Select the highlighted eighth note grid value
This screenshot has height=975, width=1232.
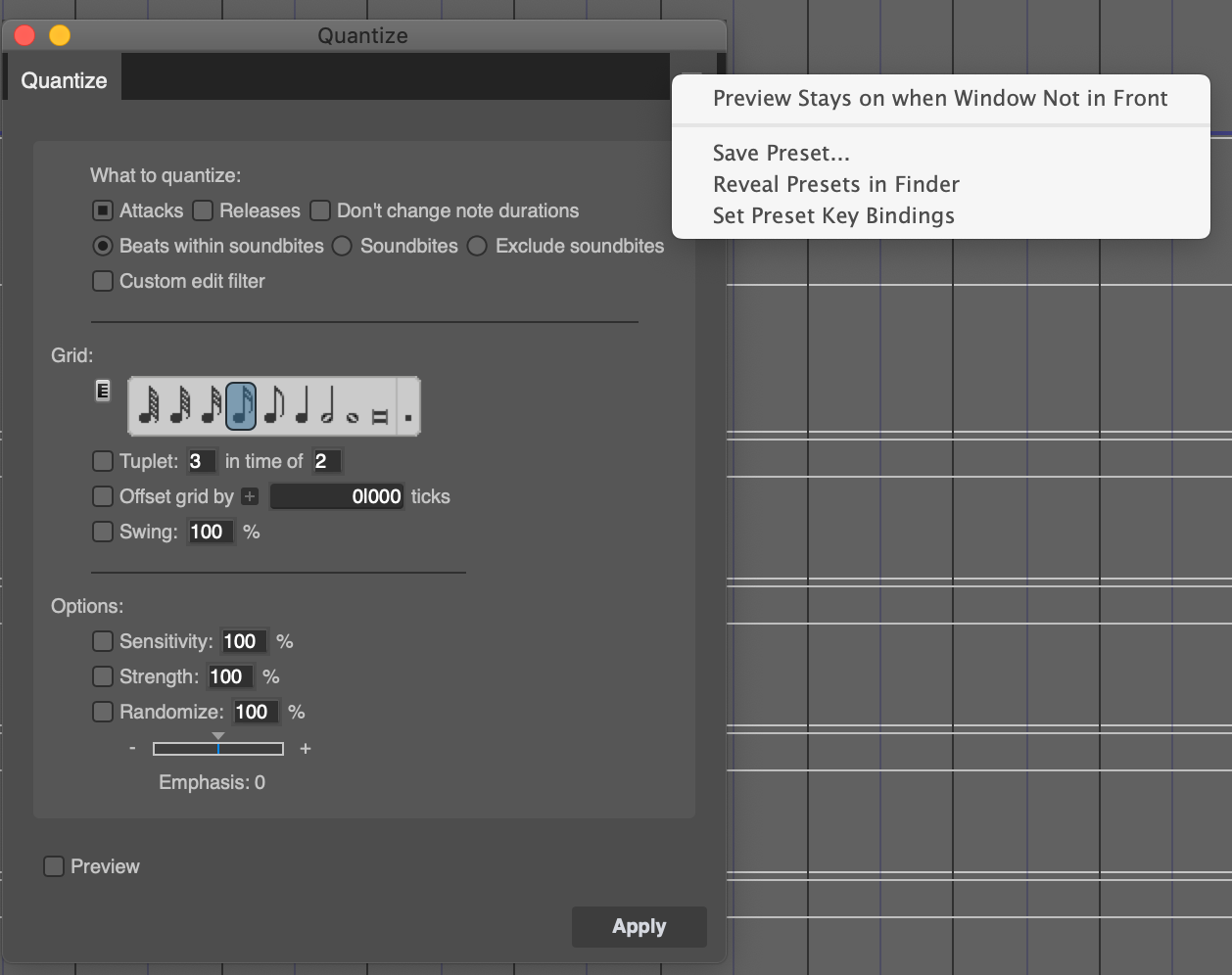[x=241, y=406]
